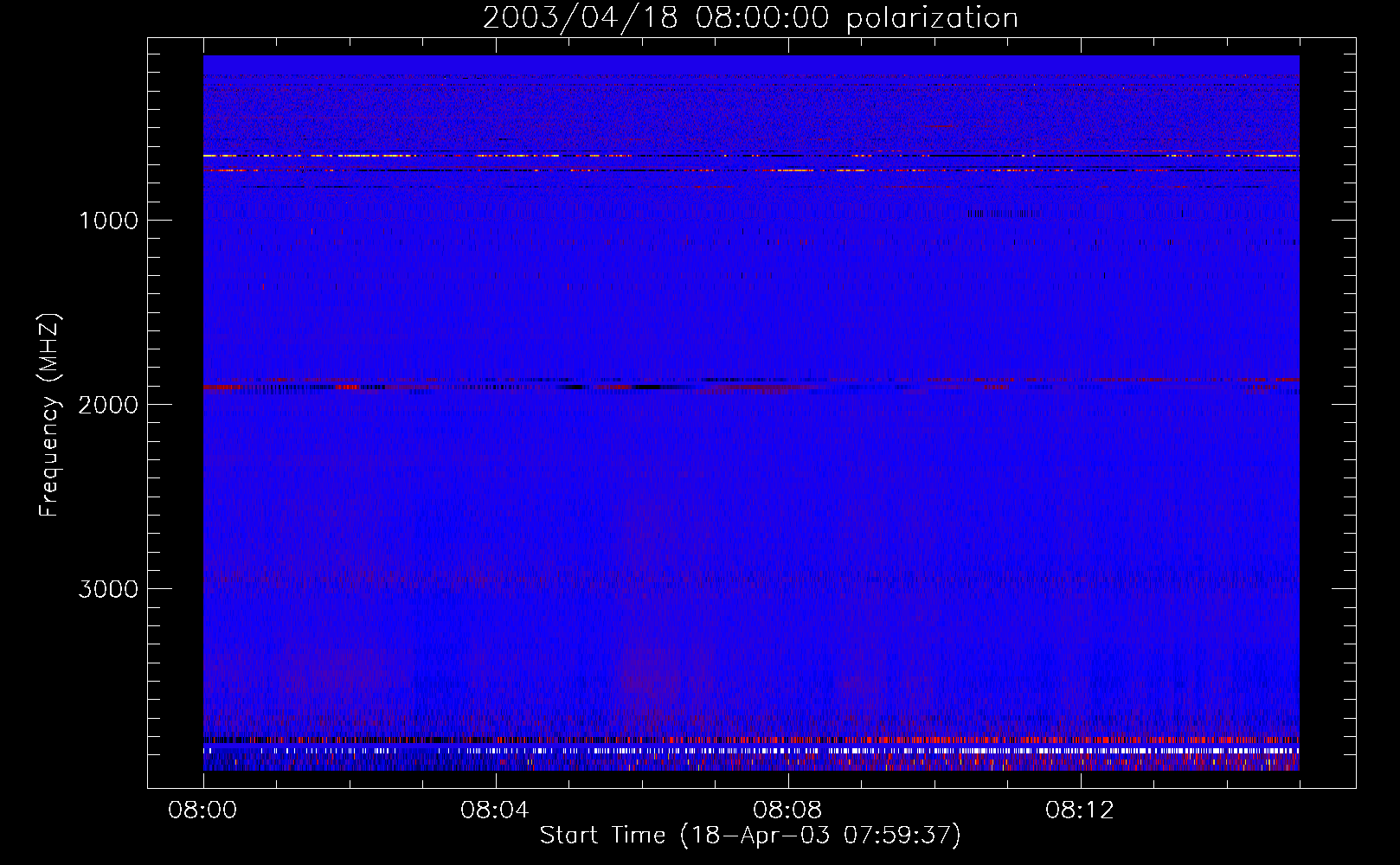Click the 'Start Time (18-Apr-03 07:59:37)' label
This screenshot has width=1400, height=865.
750,836
